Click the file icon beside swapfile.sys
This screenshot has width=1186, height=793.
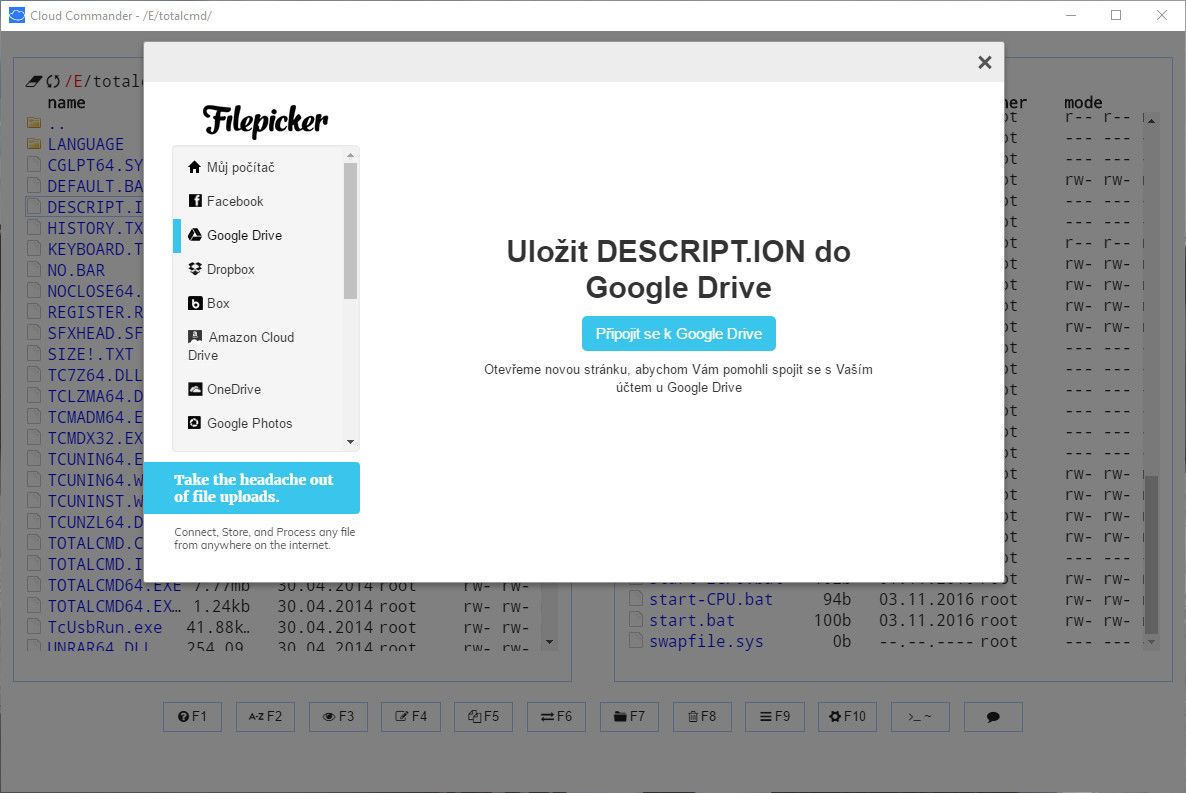(x=636, y=641)
